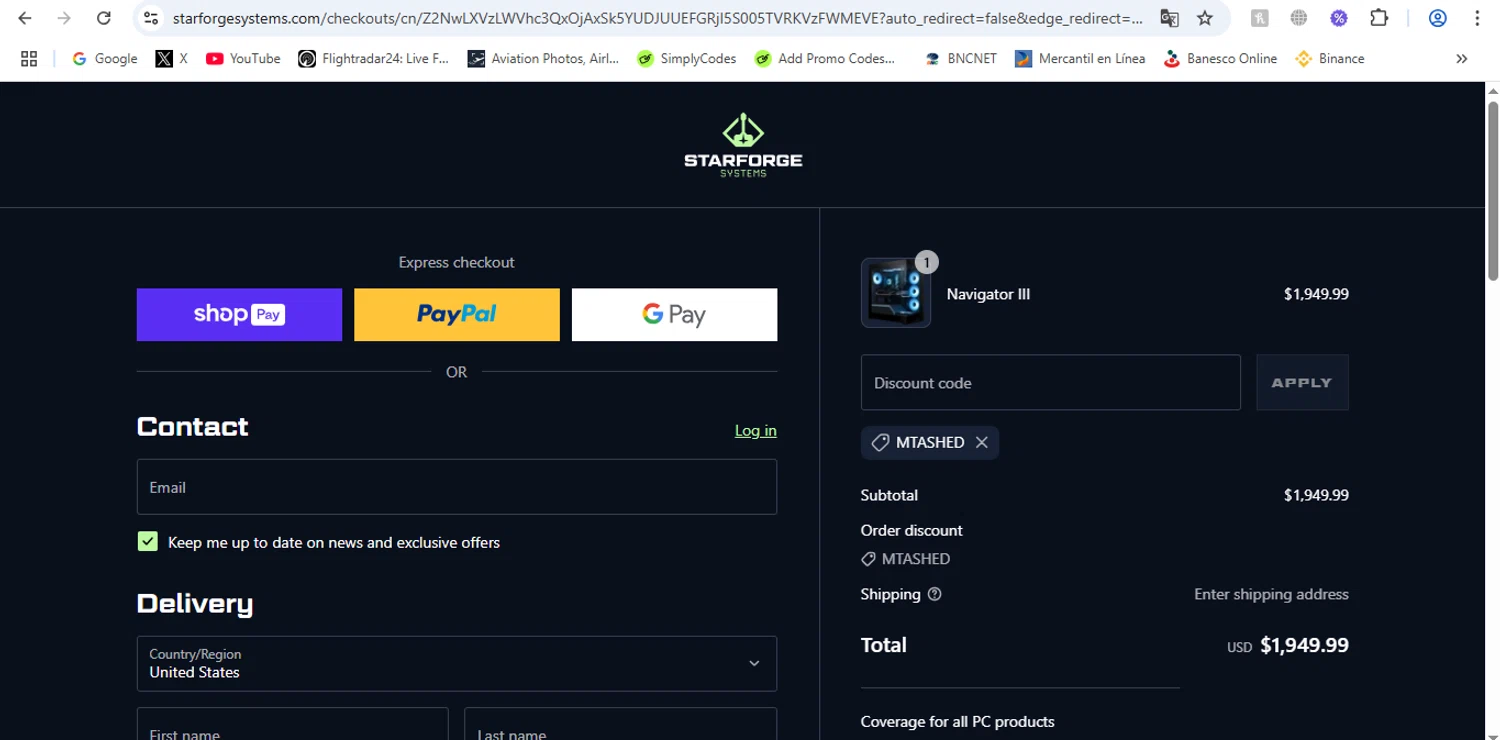Click the translate page icon
Screen dimensions: 1500x740
[x=1169, y=18]
